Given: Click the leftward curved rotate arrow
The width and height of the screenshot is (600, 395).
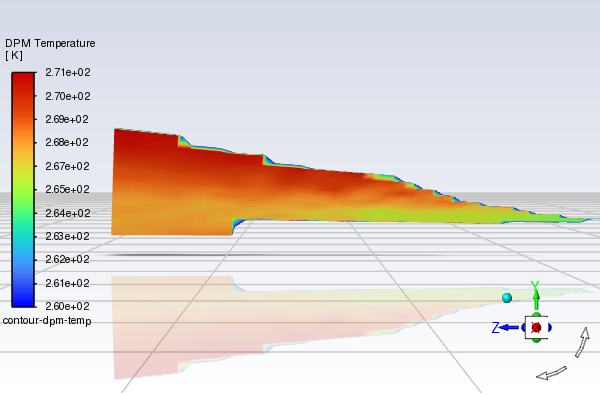Looking at the screenshot, I should [551, 373].
